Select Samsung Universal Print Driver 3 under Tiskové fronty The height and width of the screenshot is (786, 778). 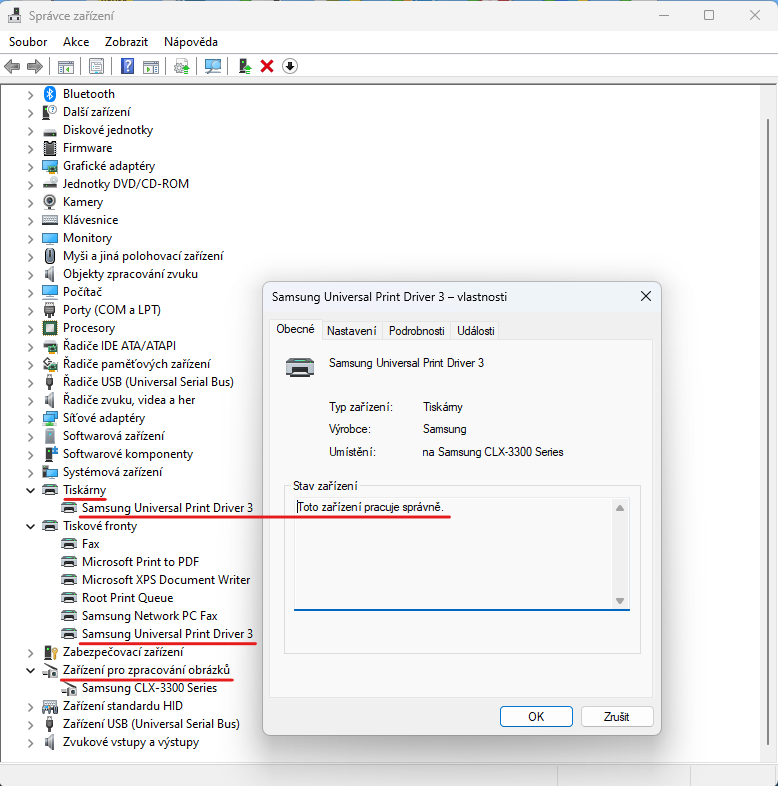click(x=167, y=634)
